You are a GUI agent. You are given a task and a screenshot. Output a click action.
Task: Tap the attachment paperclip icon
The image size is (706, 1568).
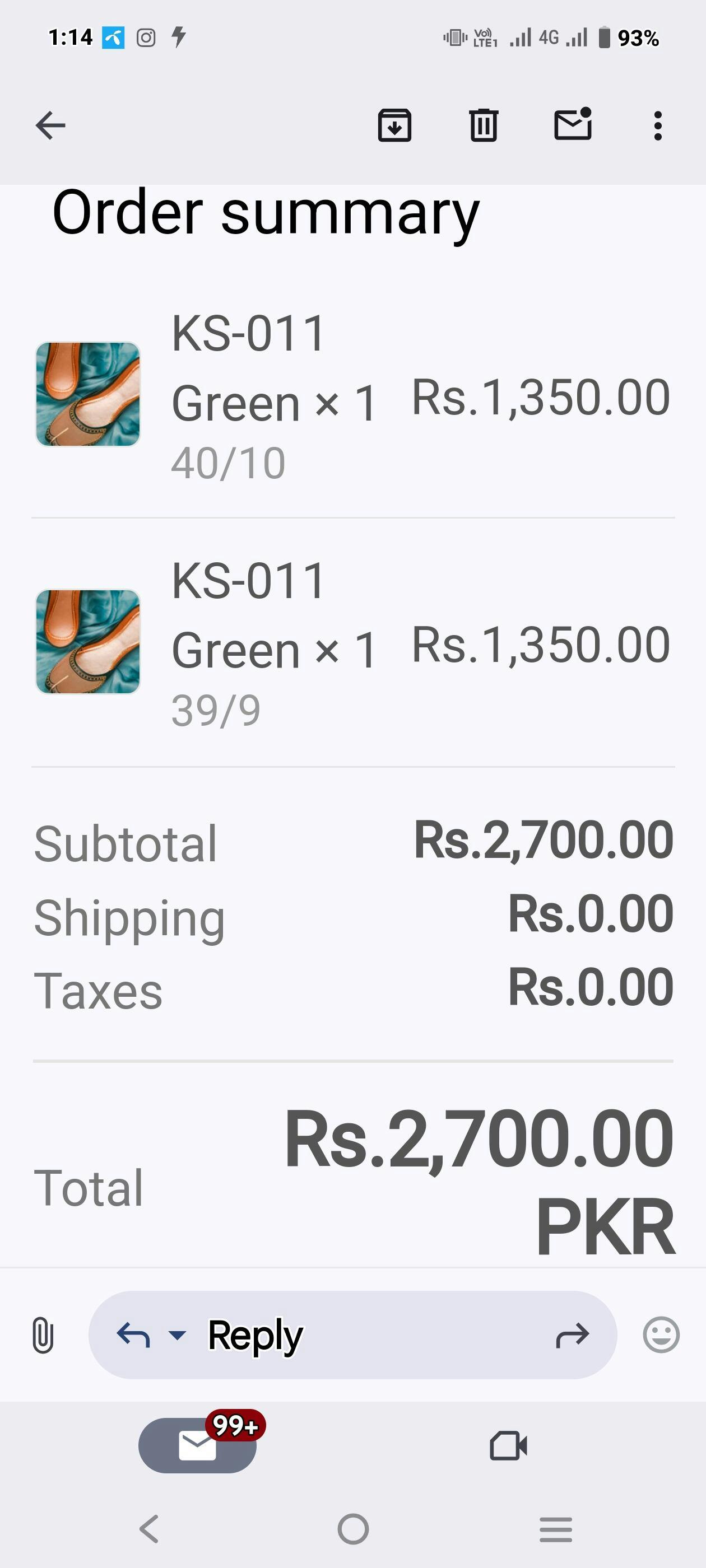(x=43, y=1335)
